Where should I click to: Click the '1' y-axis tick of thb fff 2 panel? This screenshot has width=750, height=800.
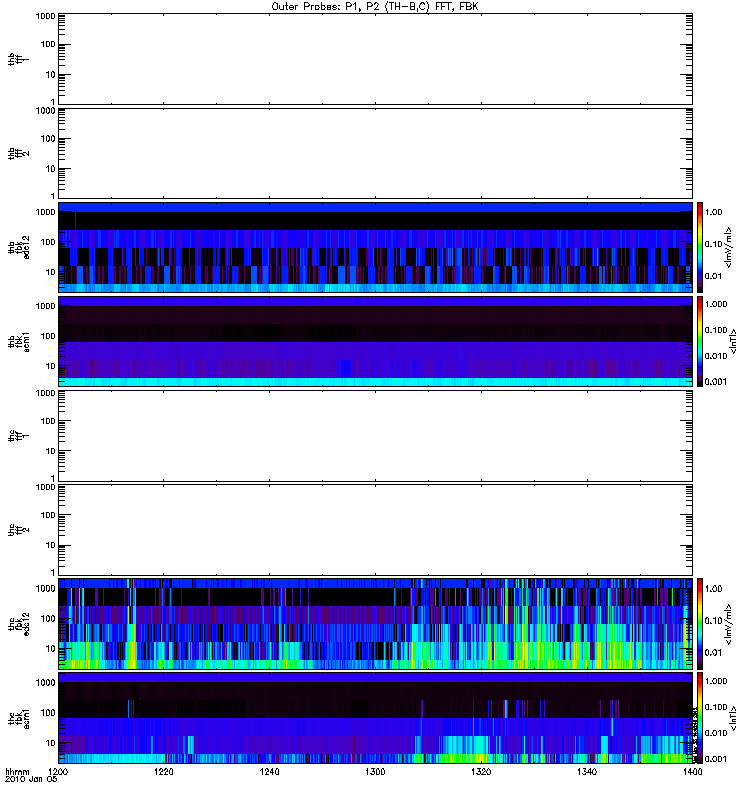(x=53, y=196)
